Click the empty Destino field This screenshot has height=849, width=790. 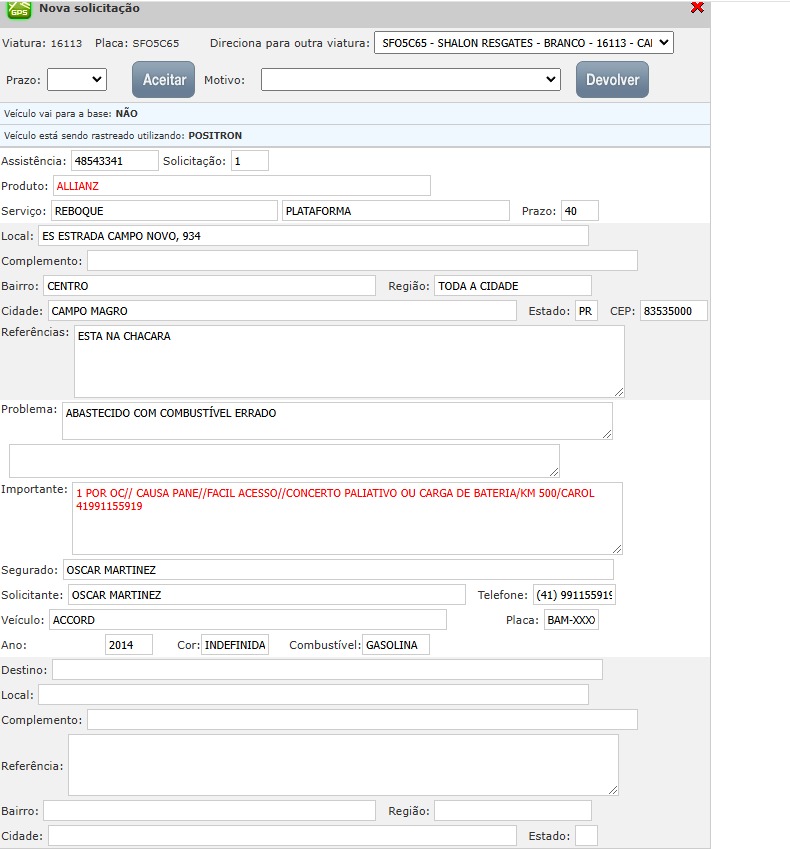click(x=327, y=669)
